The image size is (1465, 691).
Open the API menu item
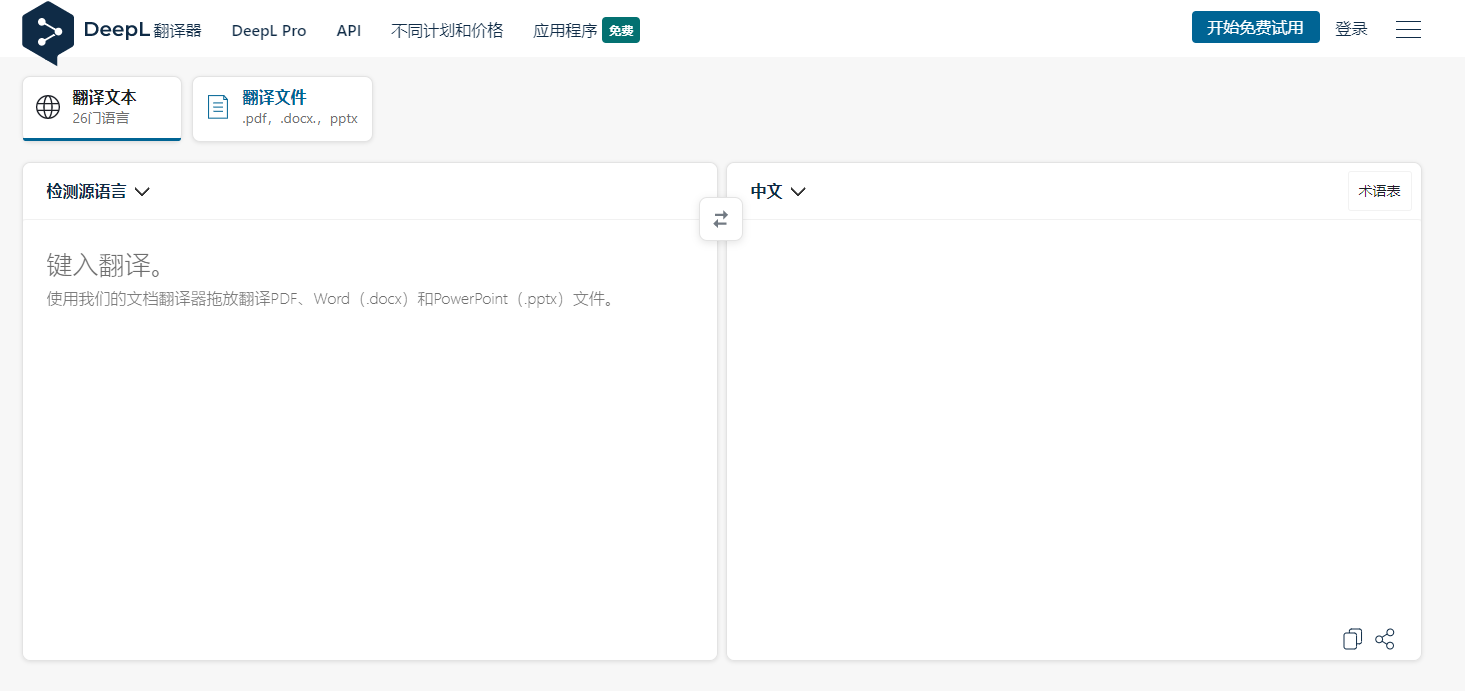(349, 31)
